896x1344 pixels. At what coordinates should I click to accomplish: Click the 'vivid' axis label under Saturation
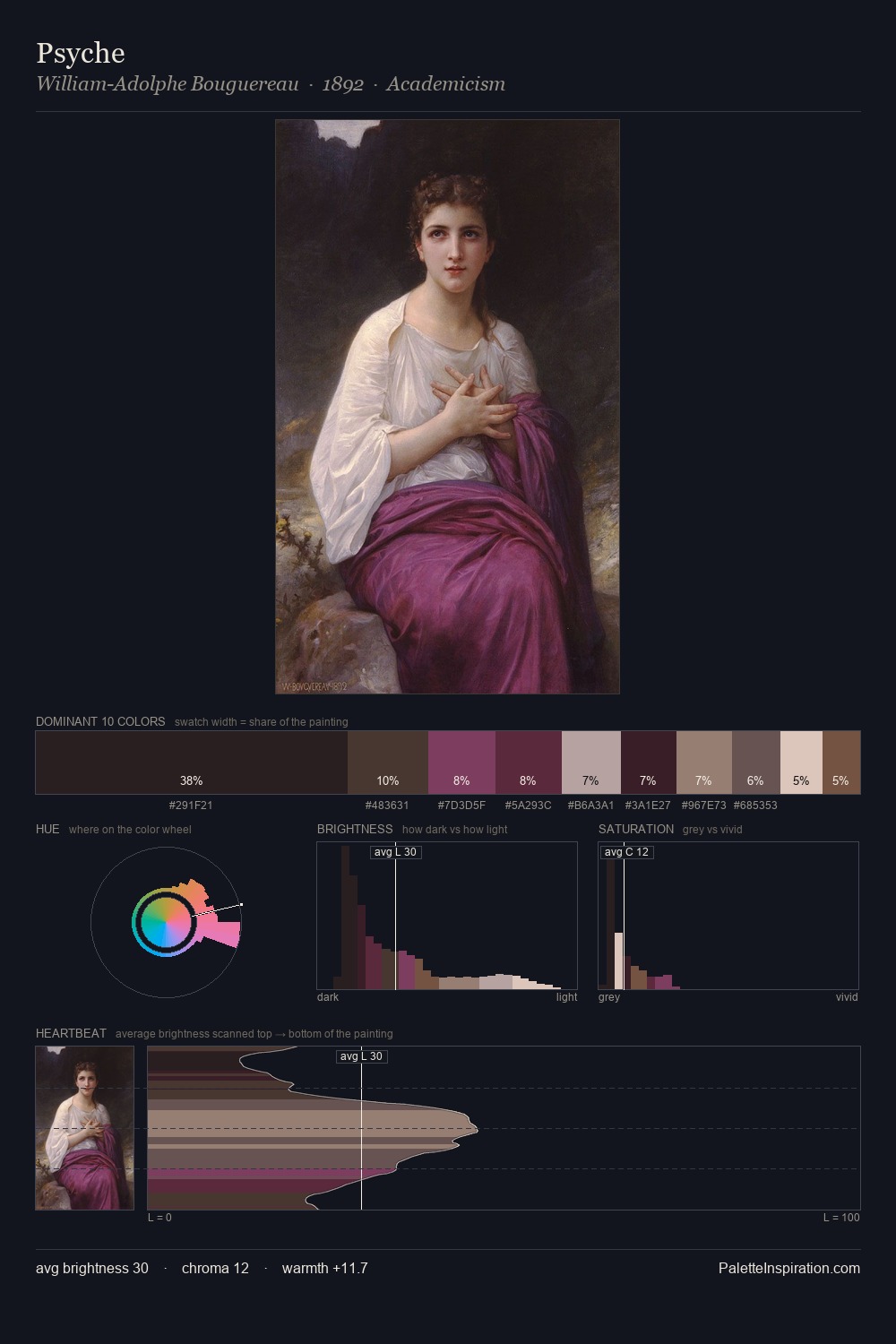click(x=847, y=997)
